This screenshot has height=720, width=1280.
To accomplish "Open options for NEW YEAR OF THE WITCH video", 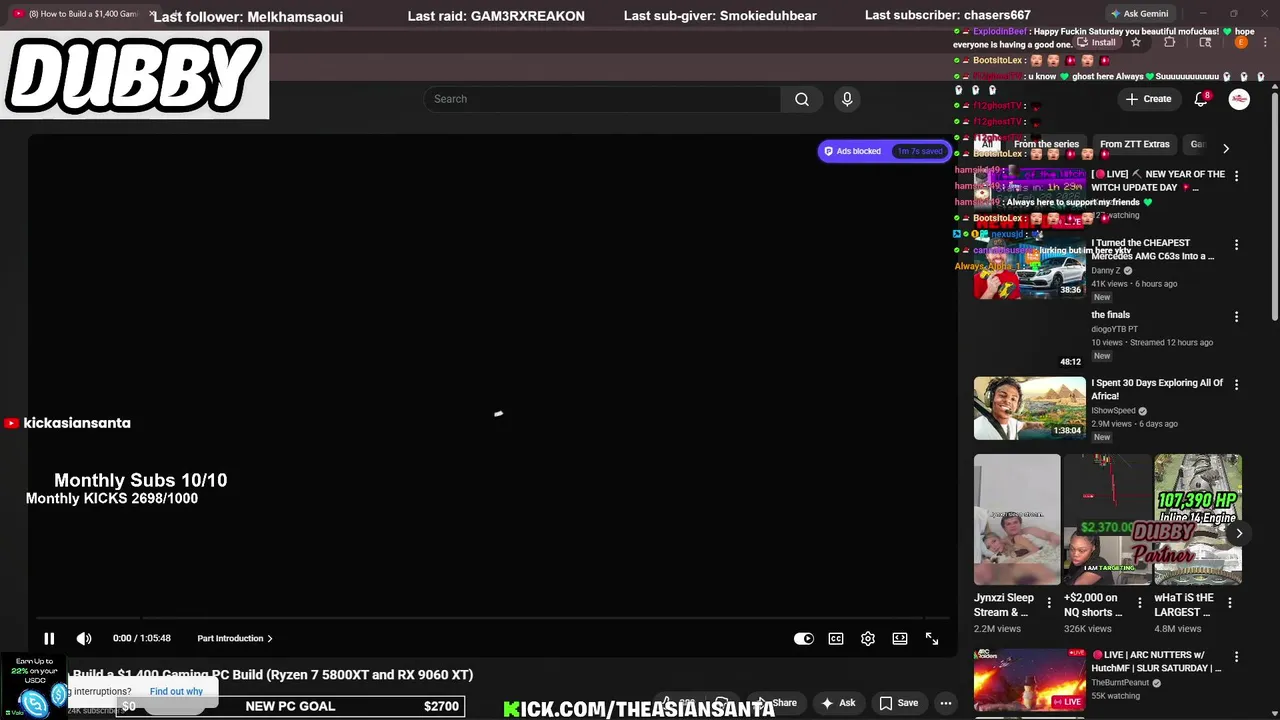I will (x=1236, y=176).
